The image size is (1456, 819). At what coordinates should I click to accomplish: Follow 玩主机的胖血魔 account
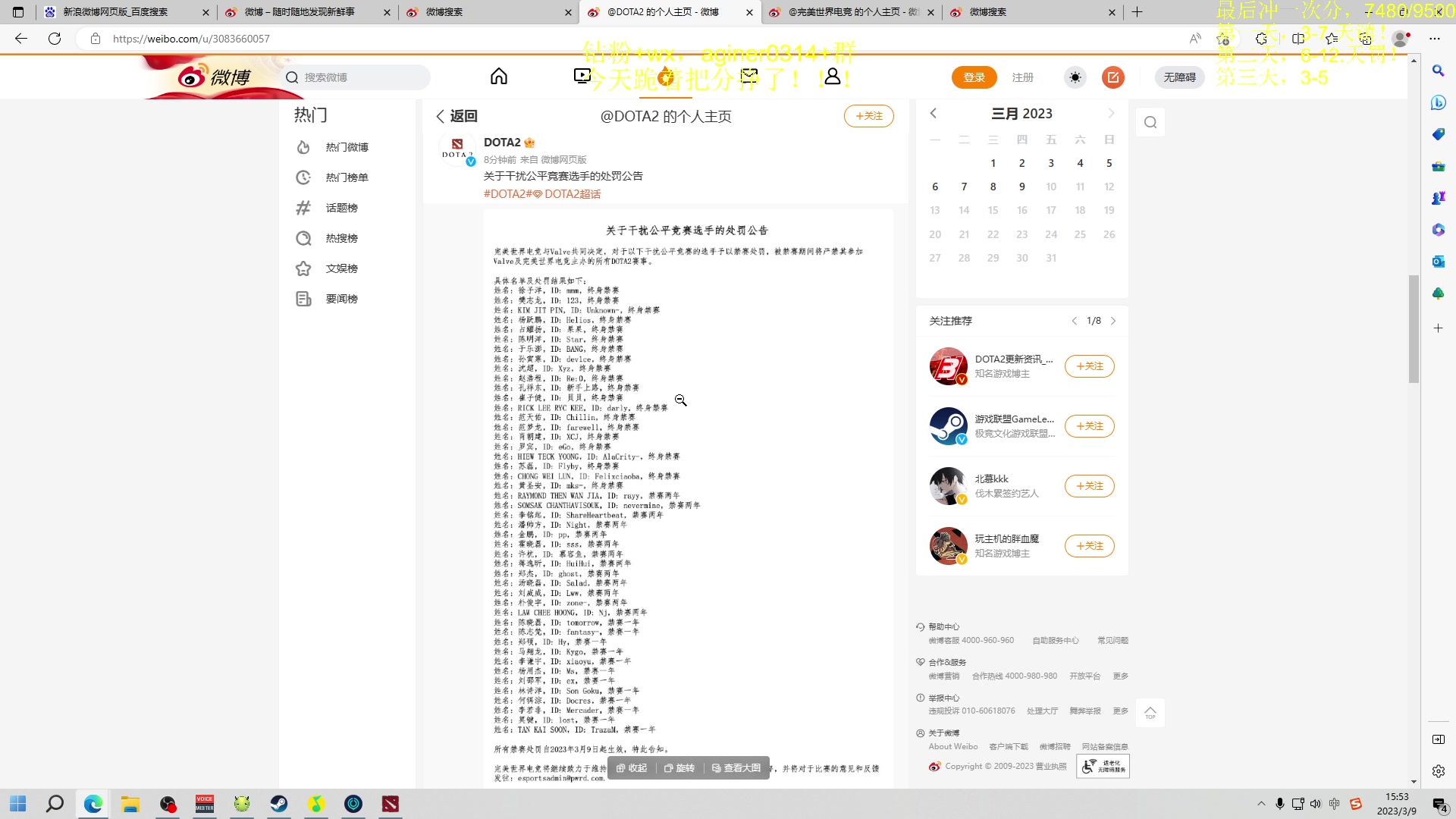[x=1089, y=546]
